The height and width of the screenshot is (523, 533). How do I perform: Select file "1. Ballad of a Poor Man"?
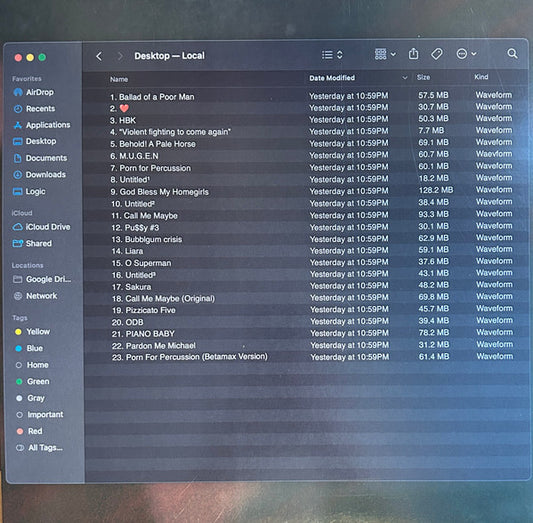tap(152, 97)
